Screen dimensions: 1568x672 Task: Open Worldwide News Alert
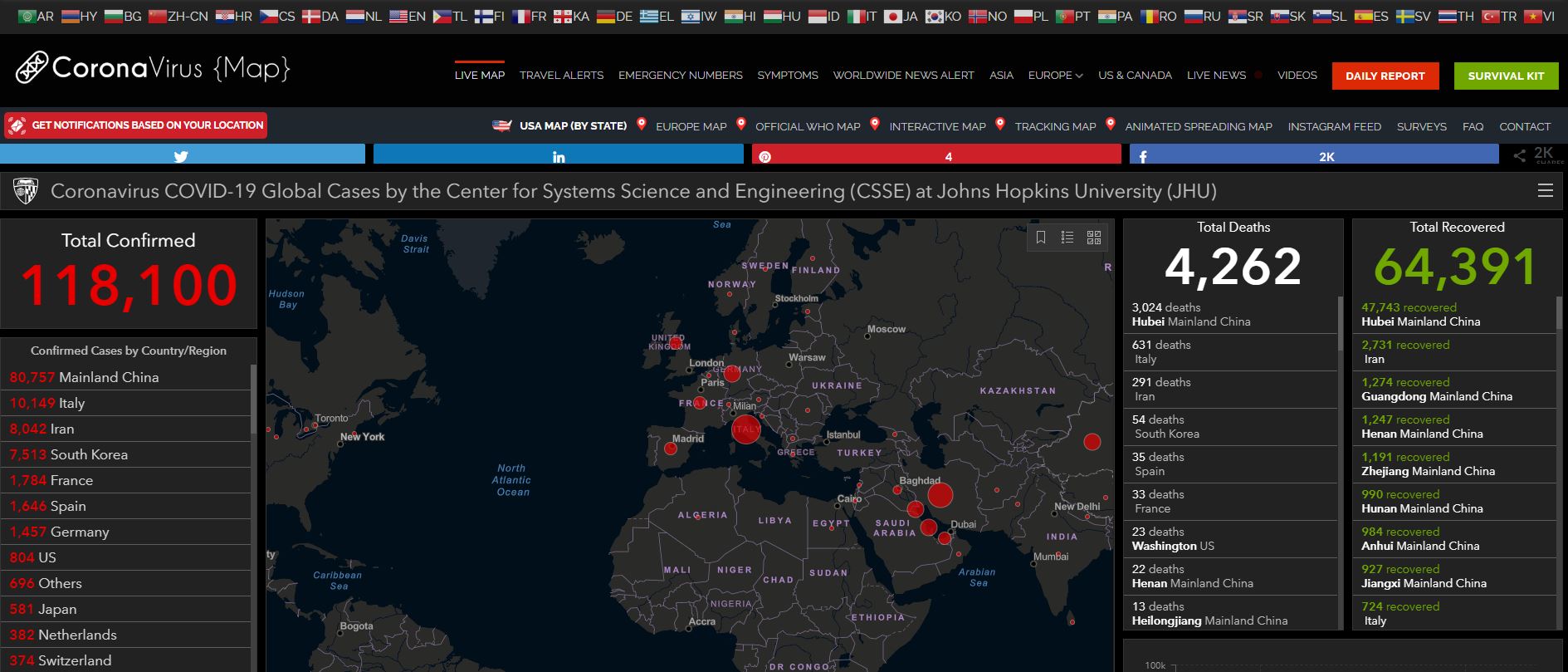click(904, 76)
